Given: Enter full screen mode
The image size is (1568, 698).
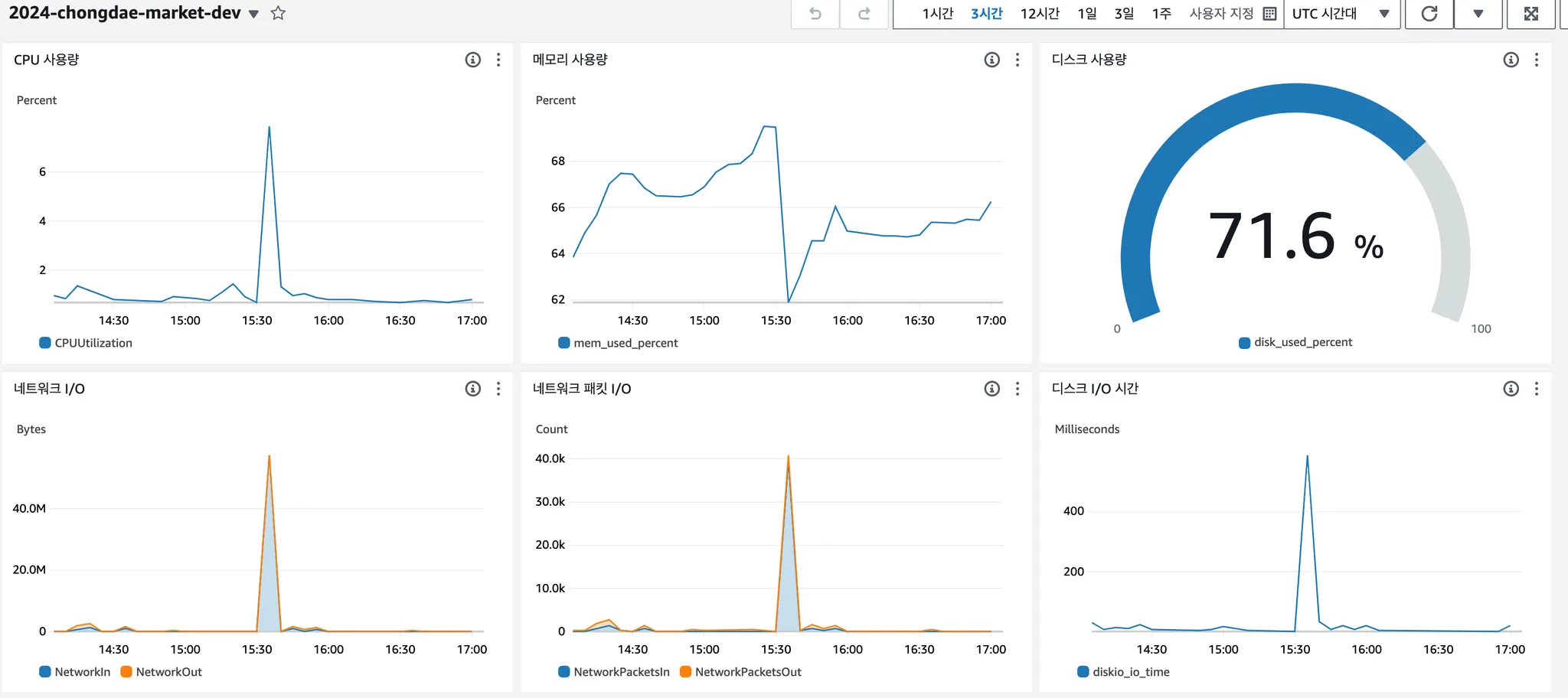Looking at the screenshot, I should coord(1531,14).
